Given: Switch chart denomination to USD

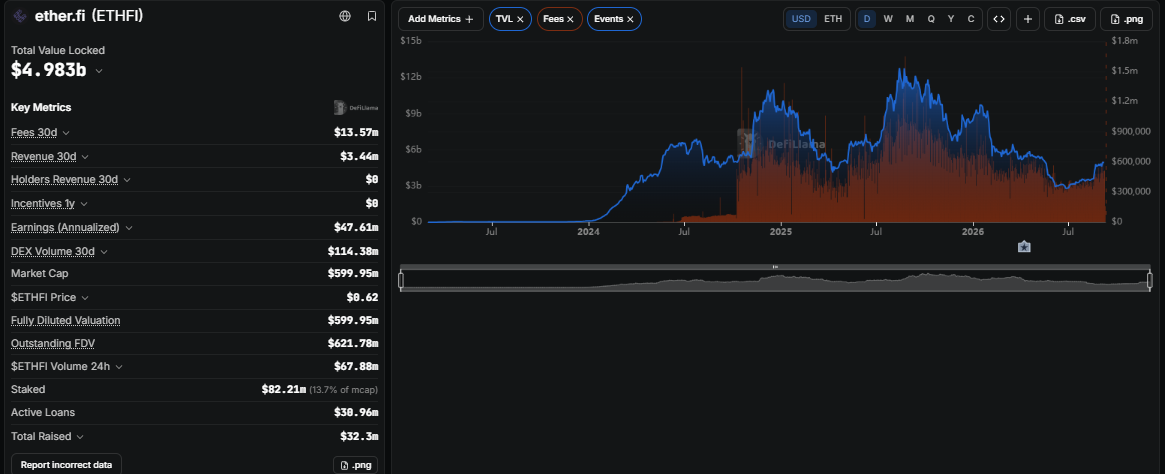Looking at the screenshot, I should (801, 19).
